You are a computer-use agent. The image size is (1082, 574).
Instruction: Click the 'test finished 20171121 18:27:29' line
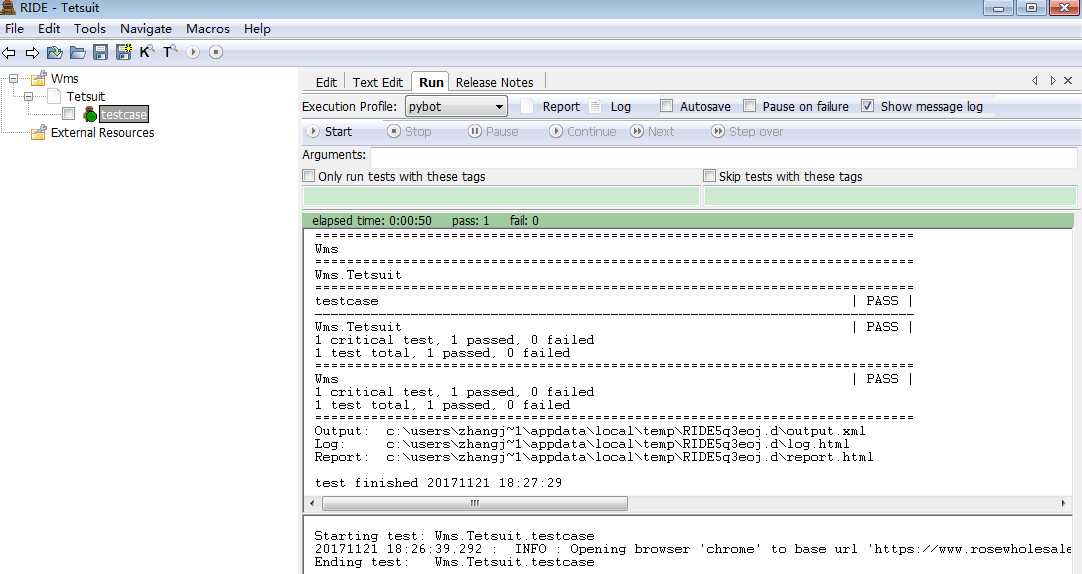[x=438, y=483]
